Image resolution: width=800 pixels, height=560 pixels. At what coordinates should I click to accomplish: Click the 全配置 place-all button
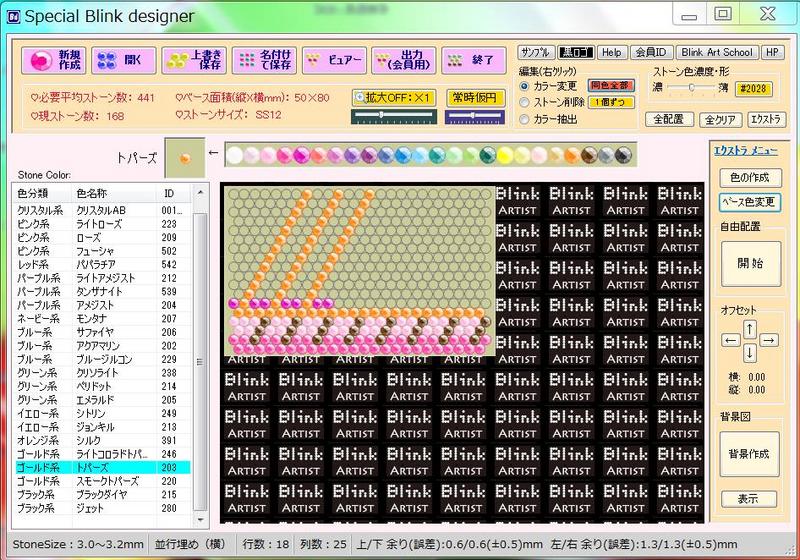pyautogui.click(x=668, y=119)
